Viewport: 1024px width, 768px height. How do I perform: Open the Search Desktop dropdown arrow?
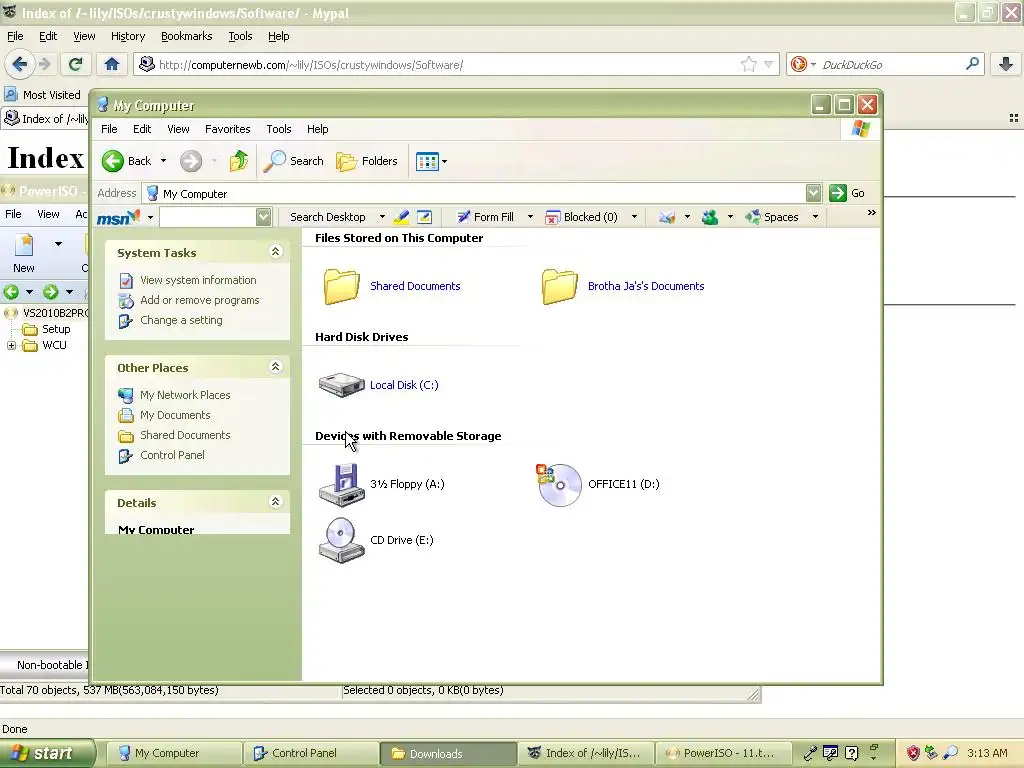click(382, 217)
